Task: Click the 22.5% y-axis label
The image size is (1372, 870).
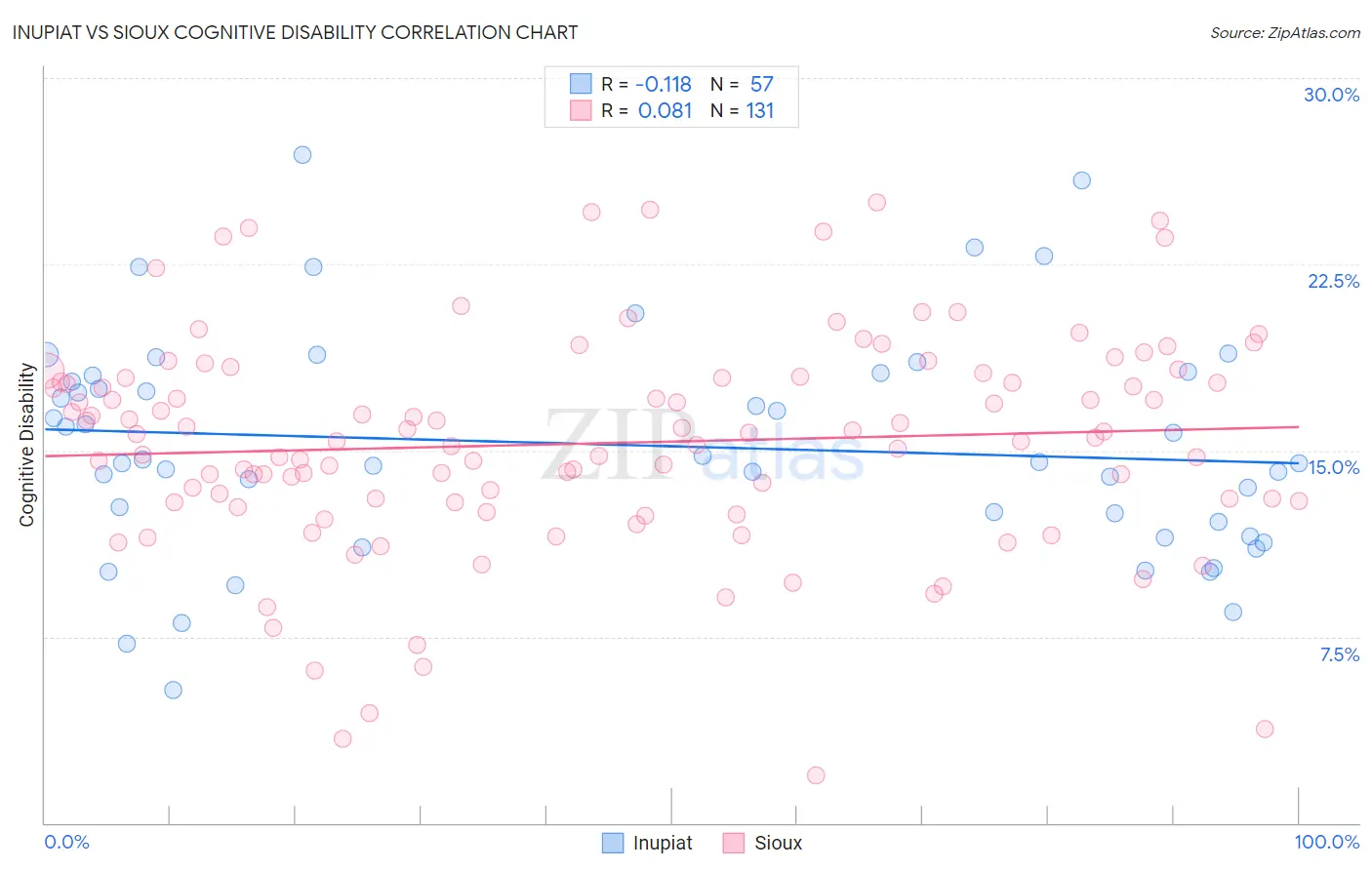Action: tap(1333, 281)
